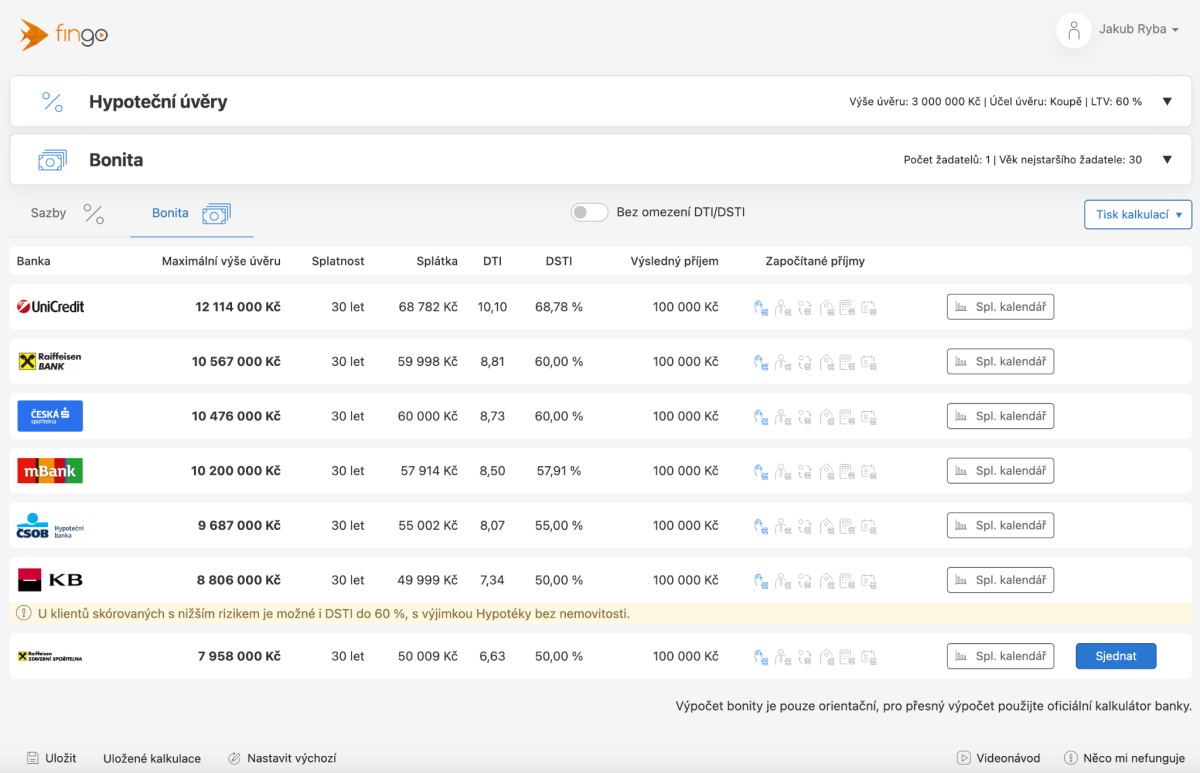Select the Bonita tab
This screenshot has width=1200, height=773.
[x=191, y=213]
